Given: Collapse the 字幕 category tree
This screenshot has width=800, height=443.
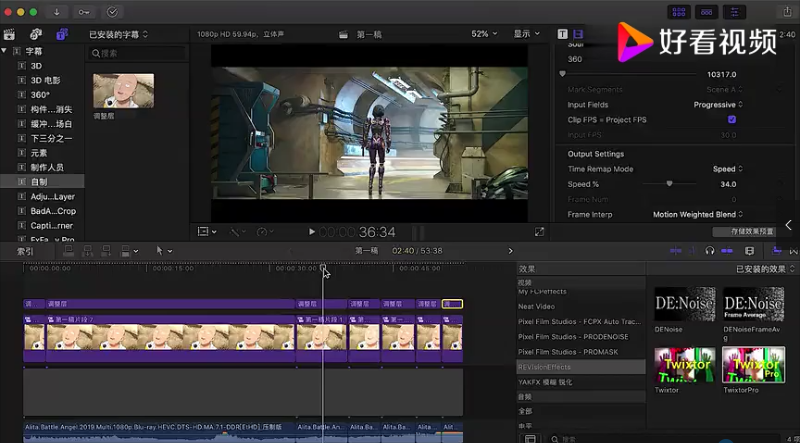Looking at the screenshot, I should tap(4, 51).
